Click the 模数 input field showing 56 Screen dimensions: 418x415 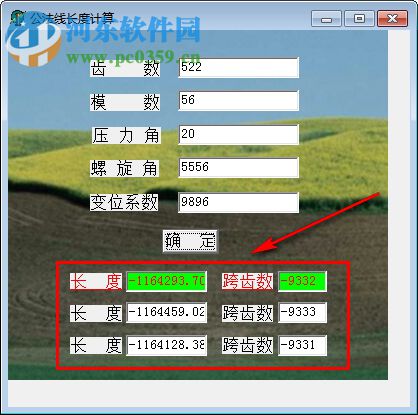click(238, 100)
